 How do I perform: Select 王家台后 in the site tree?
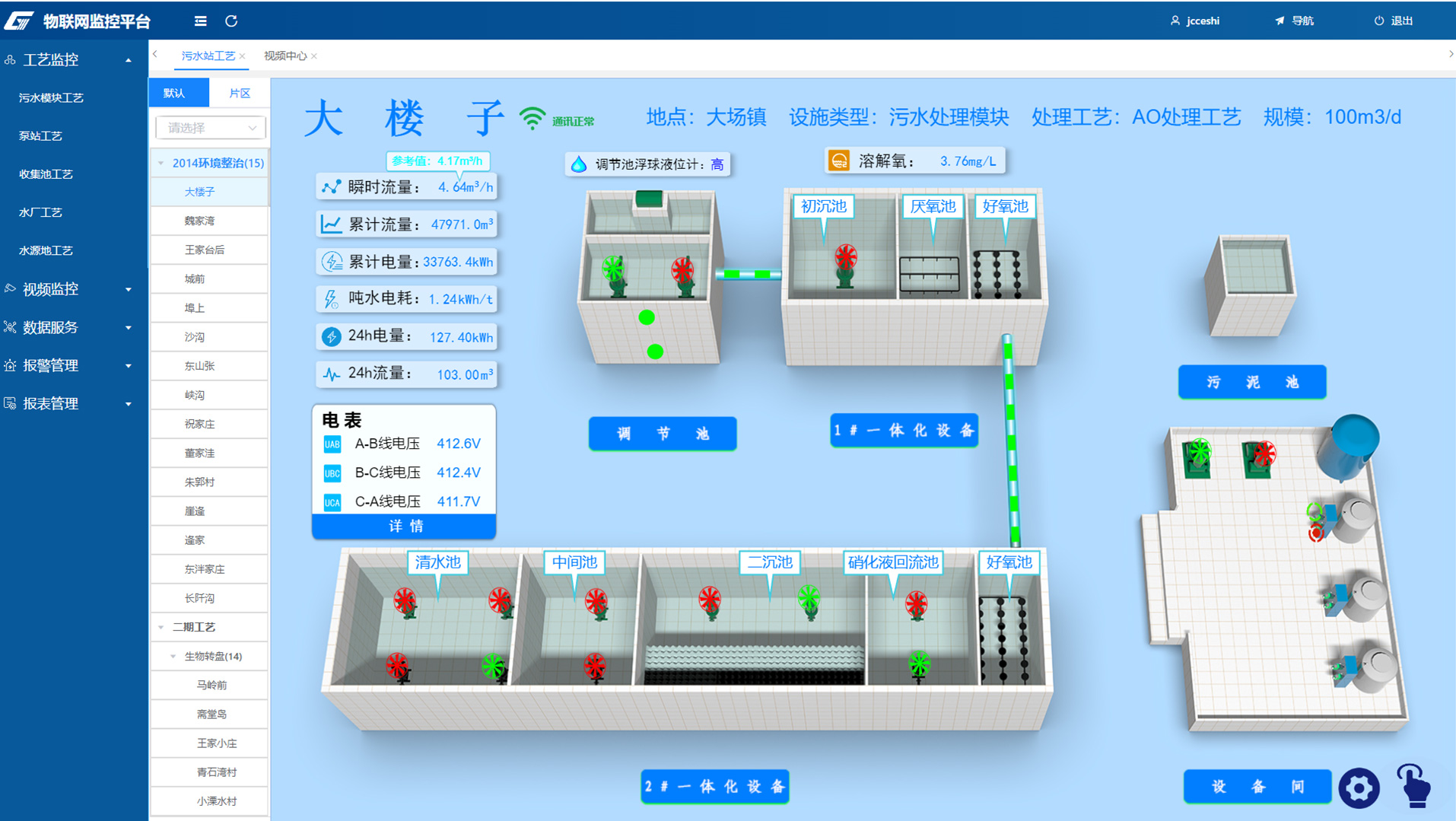pyautogui.click(x=209, y=250)
